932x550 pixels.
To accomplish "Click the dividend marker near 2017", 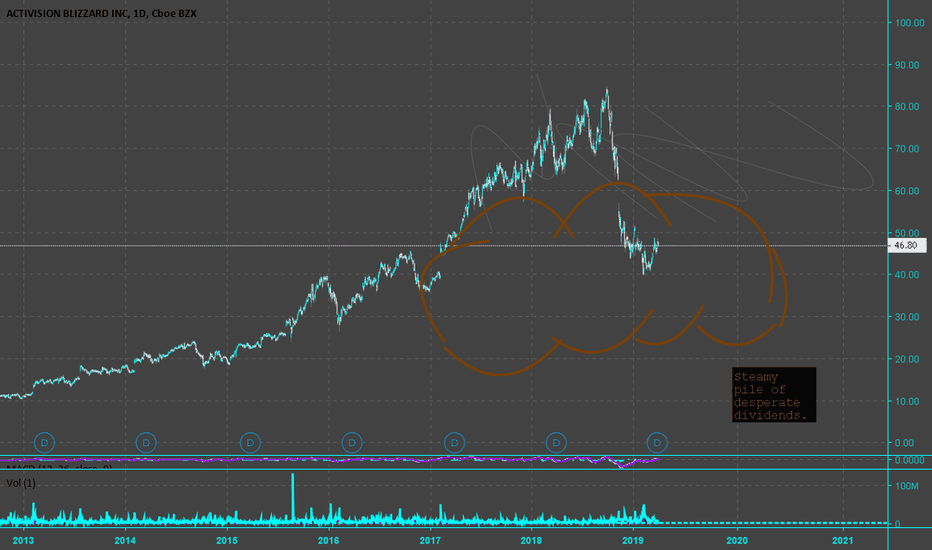I will (x=455, y=442).
